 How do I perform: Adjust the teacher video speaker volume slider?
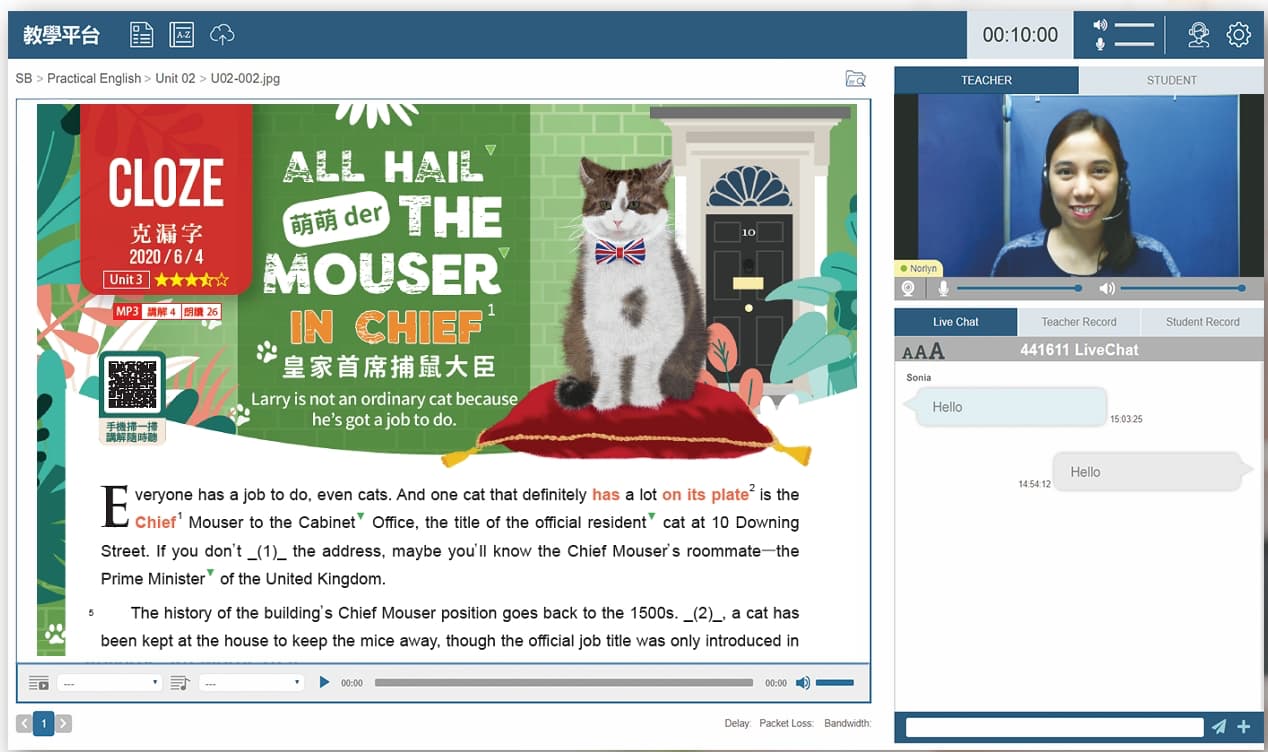tap(1183, 289)
